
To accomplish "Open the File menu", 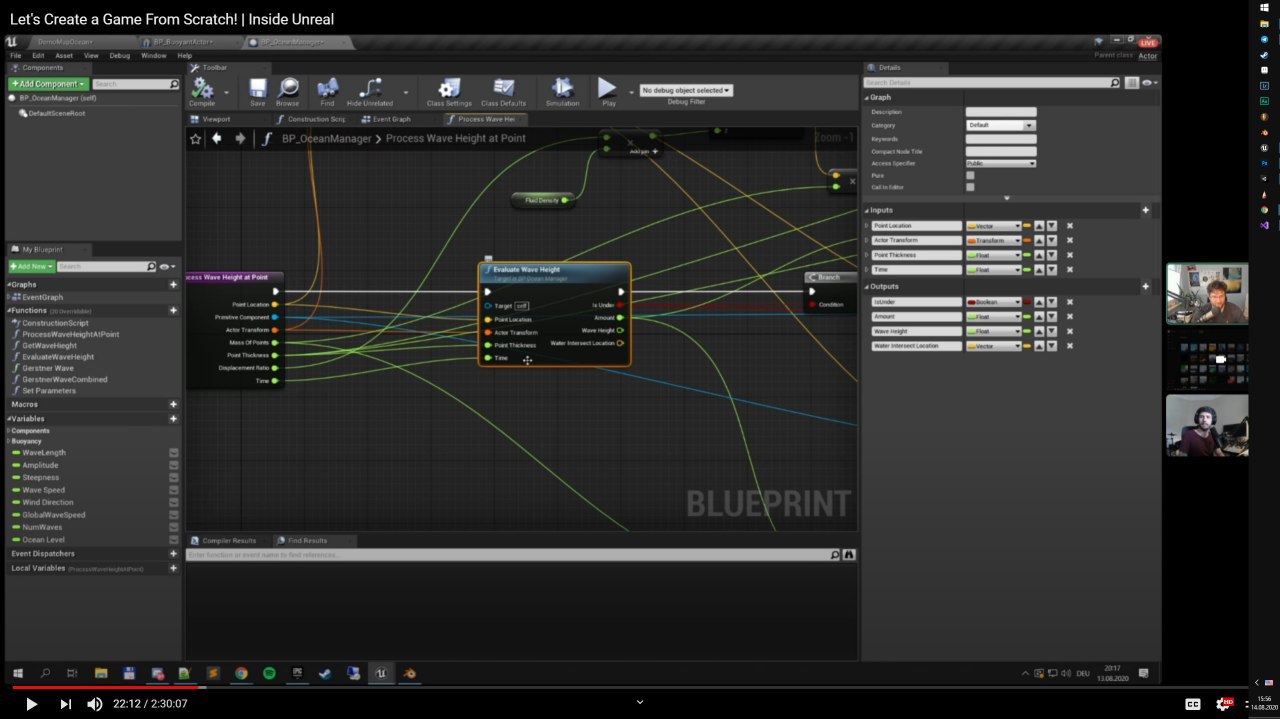I will pyautogui.click(x=15, y=56).
